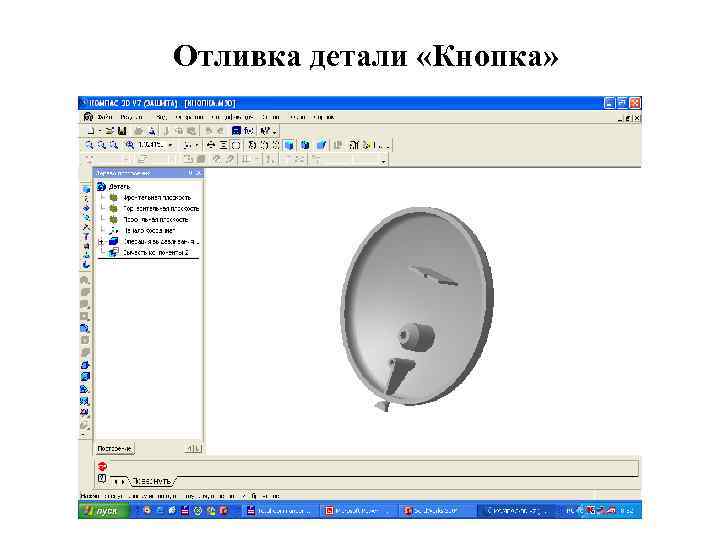Click the first magnifier zoom icon in the view toolbar
This screenshot has height=540, width=720.
click(89, 145)
